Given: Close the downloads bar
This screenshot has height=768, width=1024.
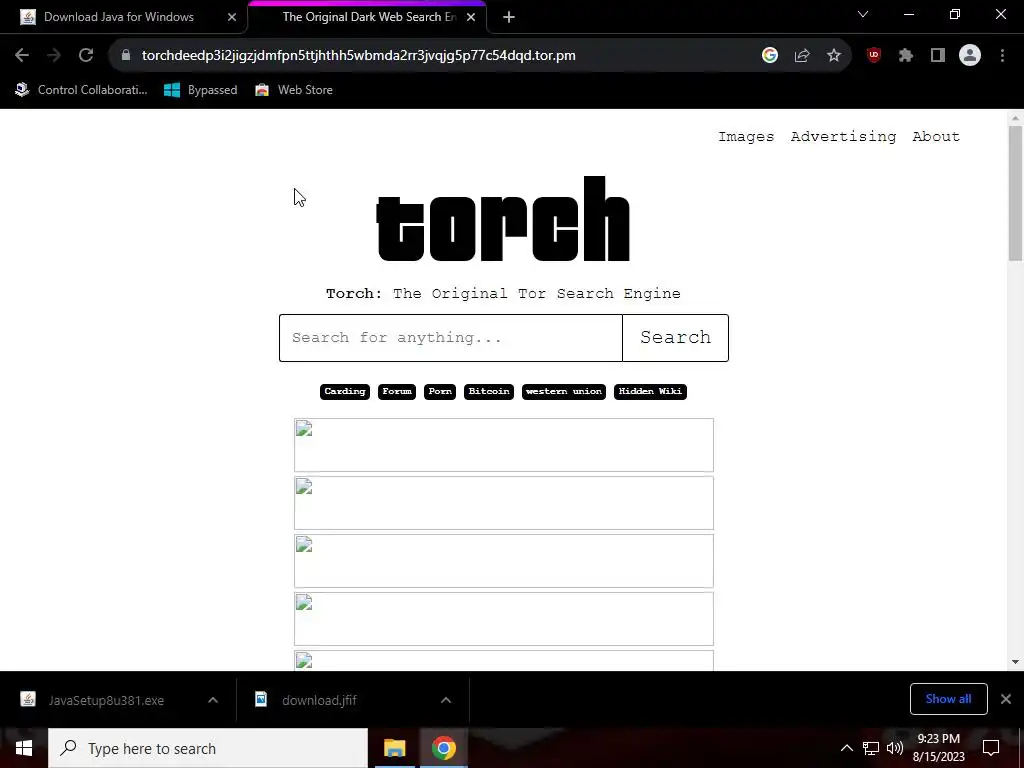Looking at the screenshot, I should pyautogui.click(x=1006, y=699).
